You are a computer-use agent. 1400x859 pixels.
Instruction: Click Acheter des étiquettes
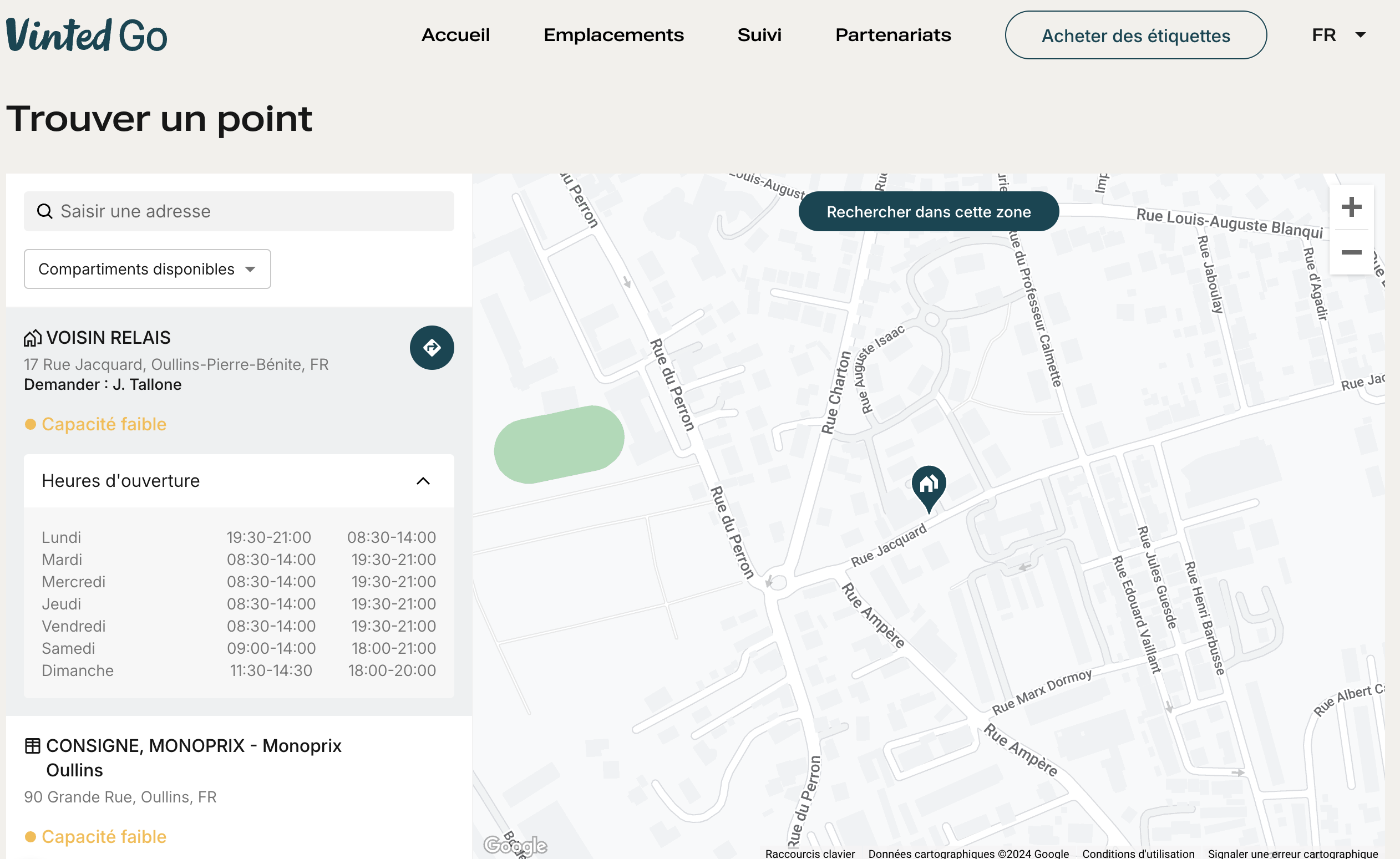(1135, 35)
